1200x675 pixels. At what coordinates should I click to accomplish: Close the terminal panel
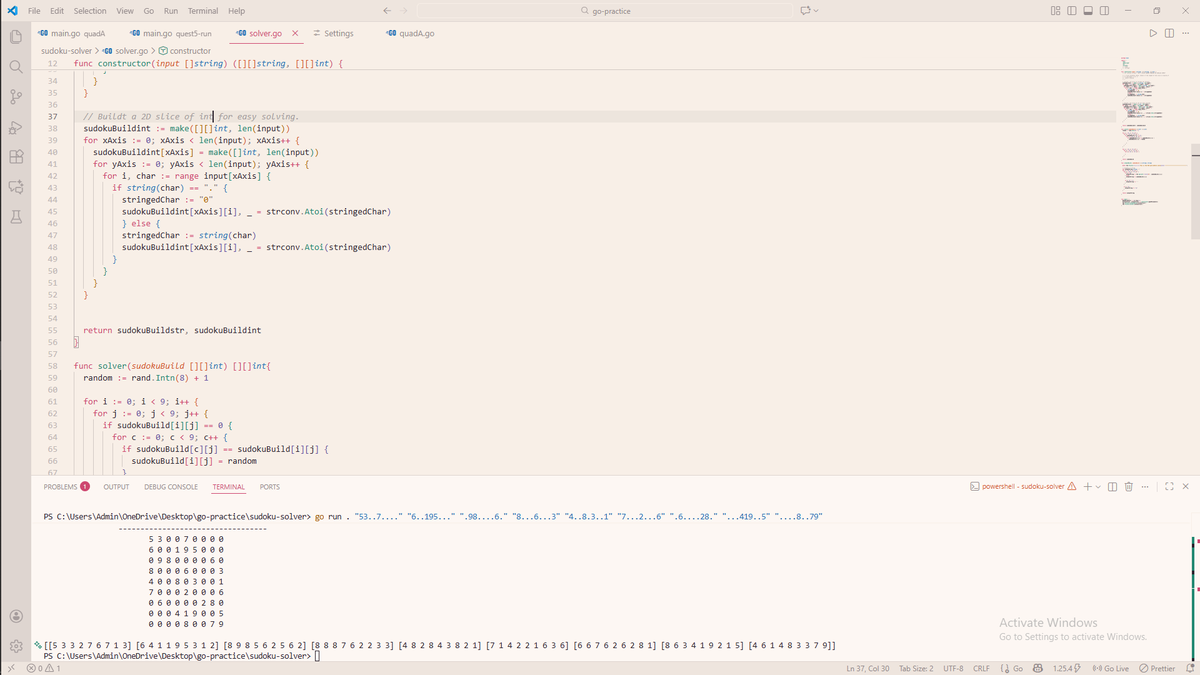tap(1185, 487)
